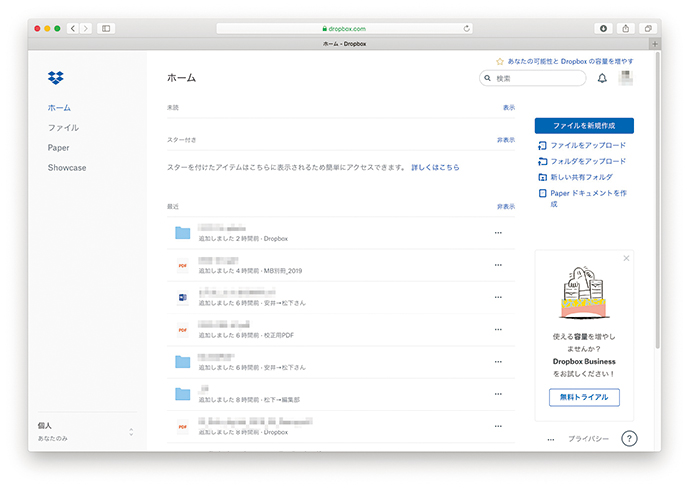Expand the 個人 account switcher
This screenshot has width=689, height=488.
tap(131, 431)
